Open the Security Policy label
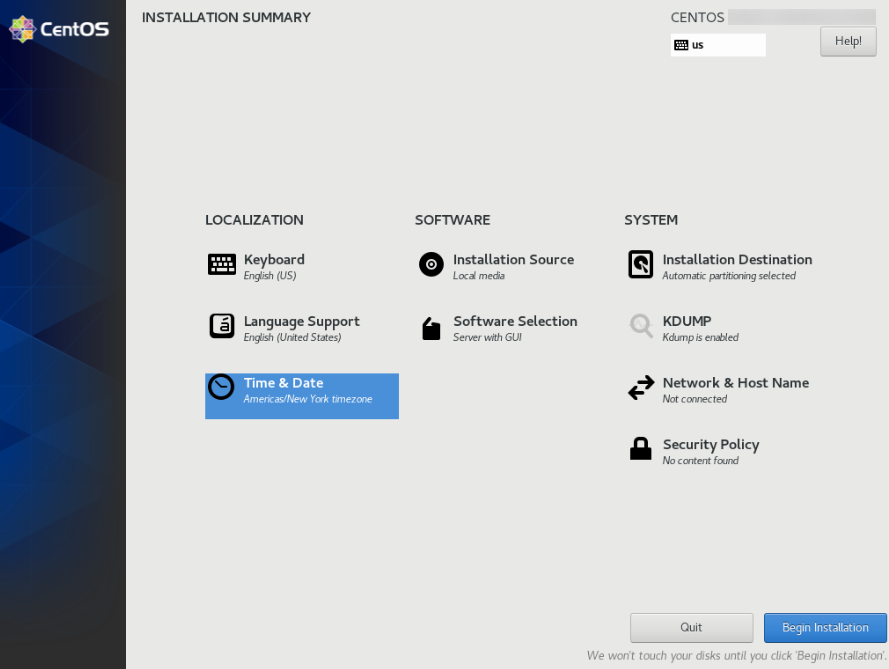This screenshot has height=669, width=889. coord(711,445)
